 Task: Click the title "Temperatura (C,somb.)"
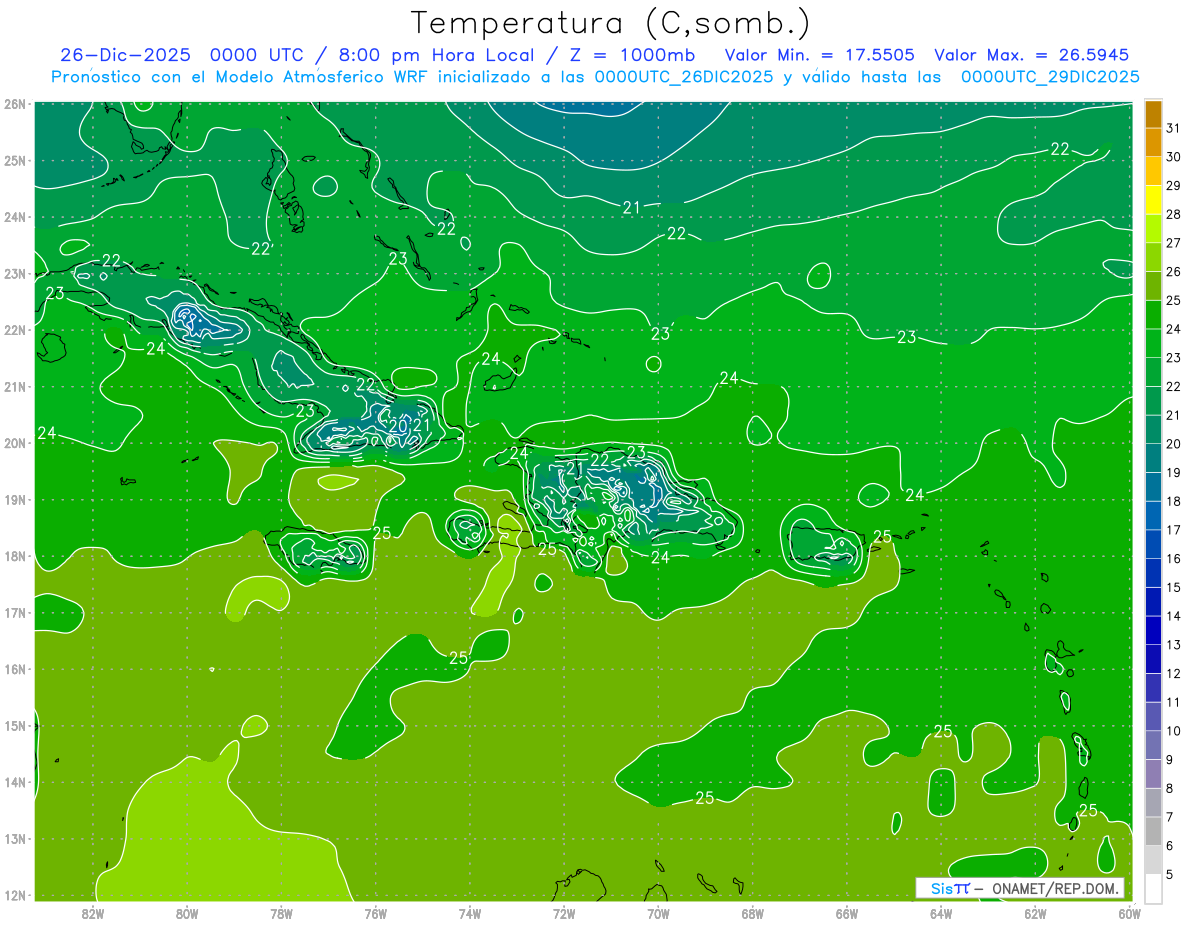(x=611, y=23)
